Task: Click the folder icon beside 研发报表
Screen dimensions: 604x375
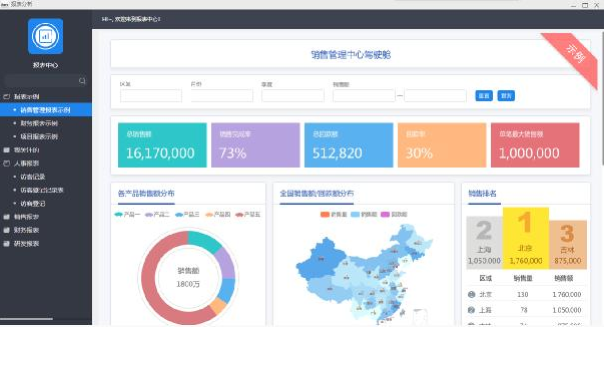Action: click(x=7, y=244)
